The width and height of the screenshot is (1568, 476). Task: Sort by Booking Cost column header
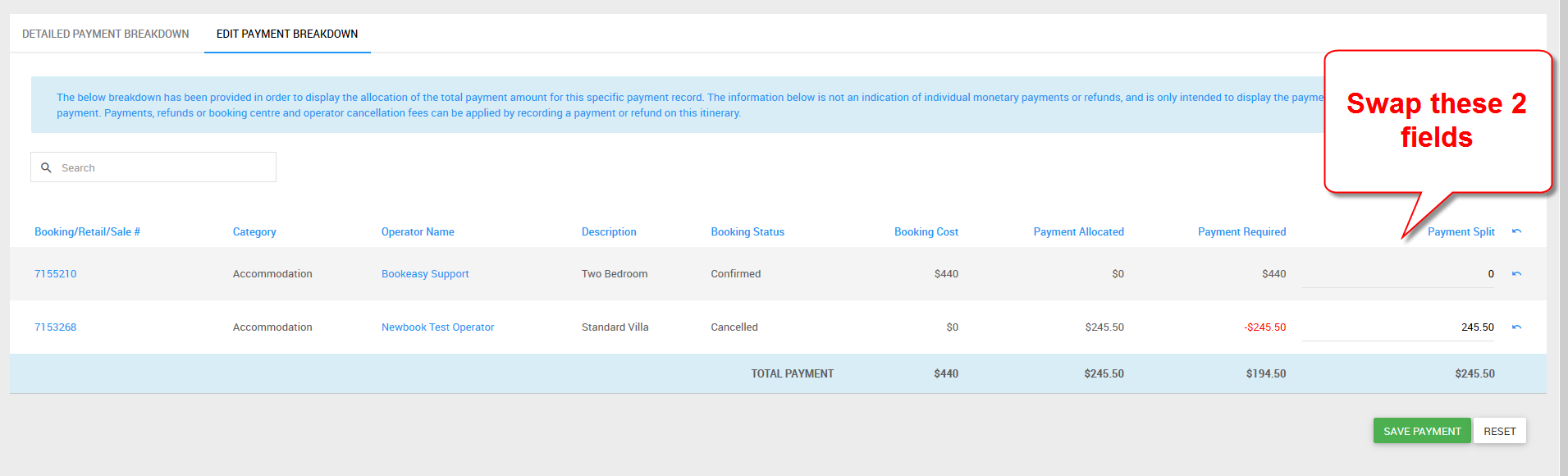926,232
